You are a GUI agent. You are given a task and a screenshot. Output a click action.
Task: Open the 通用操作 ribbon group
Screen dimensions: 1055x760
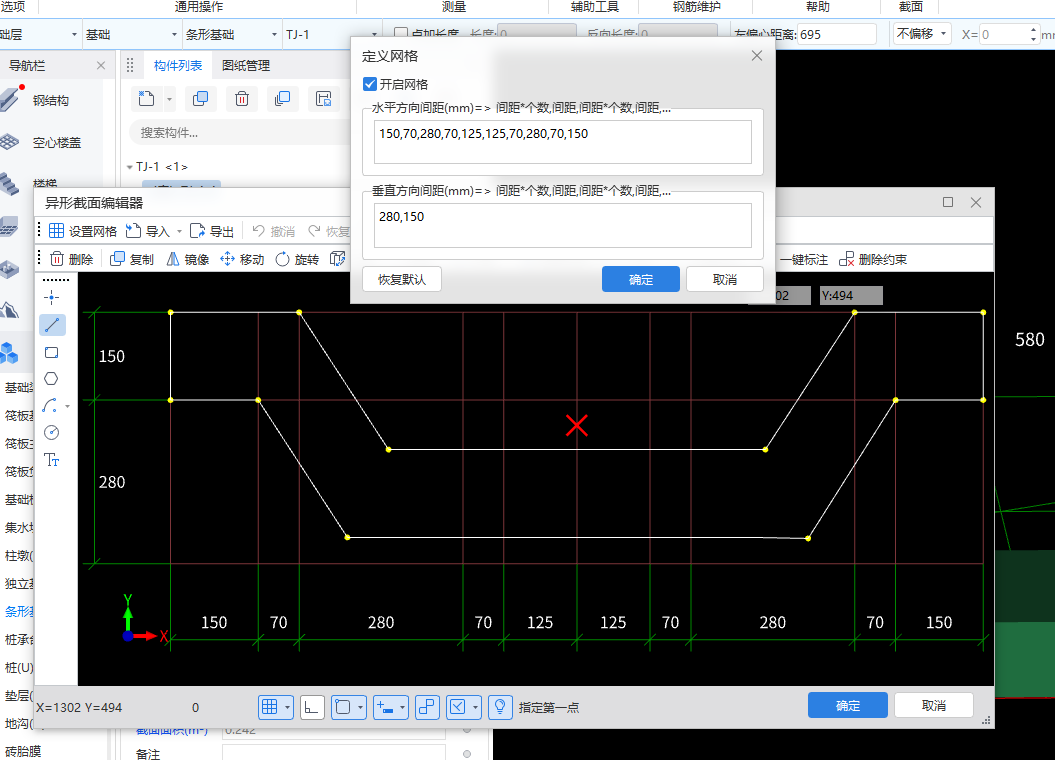[x=198, y=7]
